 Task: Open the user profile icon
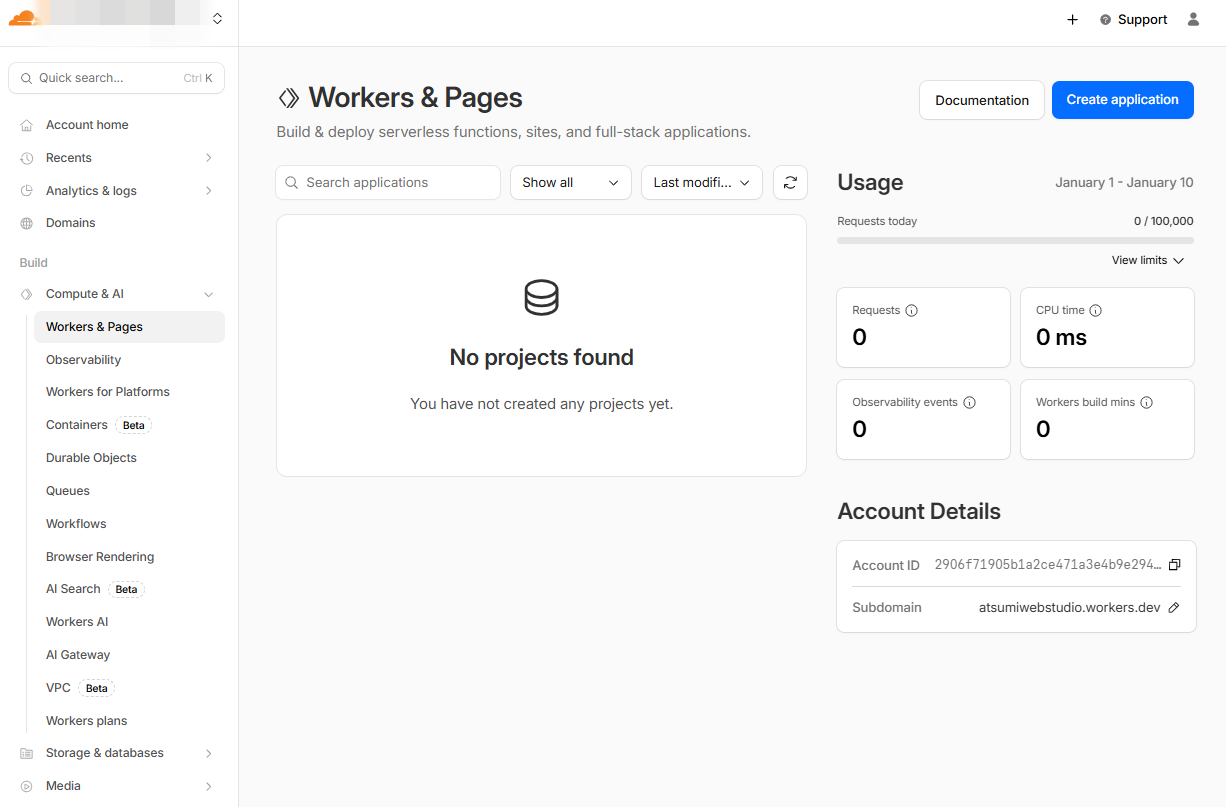pyautogui.click(x=1193, y=19)
